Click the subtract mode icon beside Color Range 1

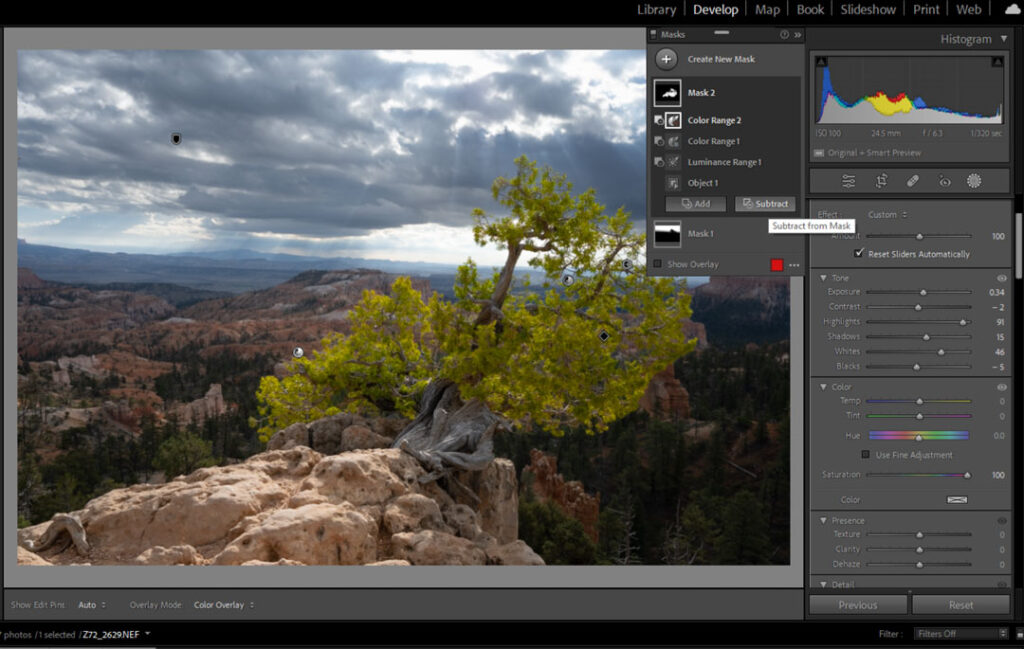(658, 141)
